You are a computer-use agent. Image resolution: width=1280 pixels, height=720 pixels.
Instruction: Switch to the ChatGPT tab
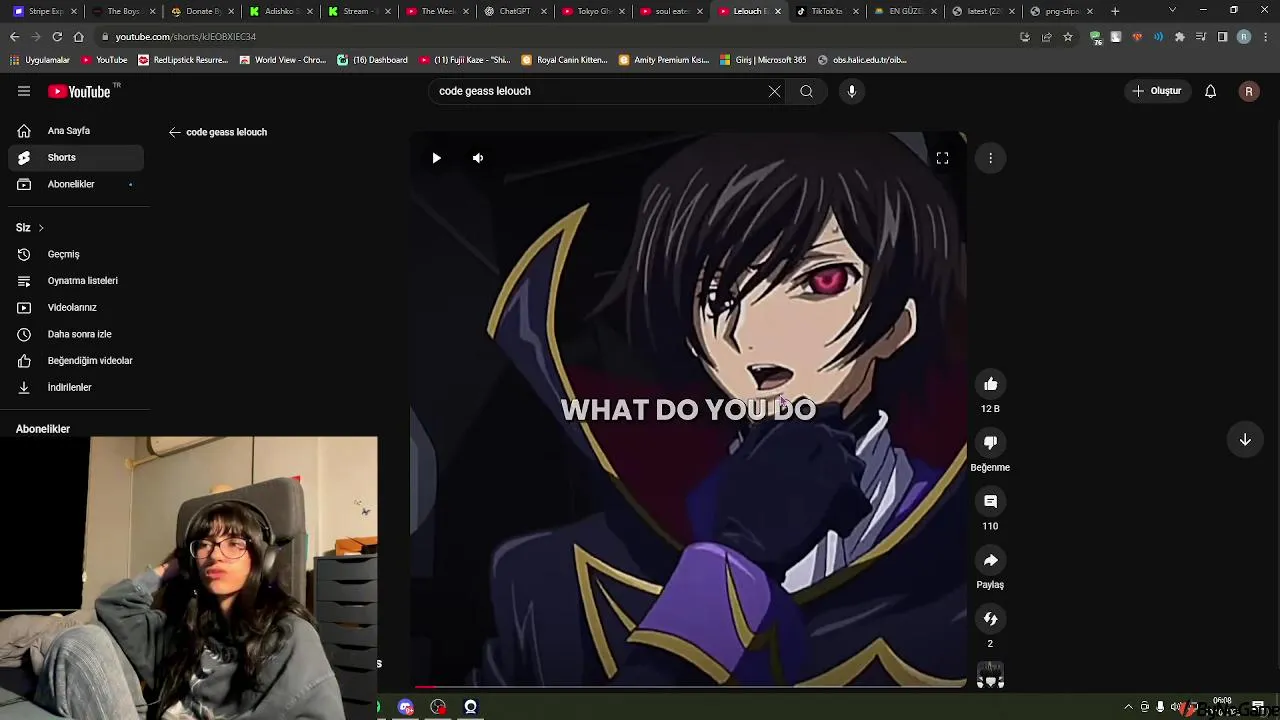coord(515,11)
